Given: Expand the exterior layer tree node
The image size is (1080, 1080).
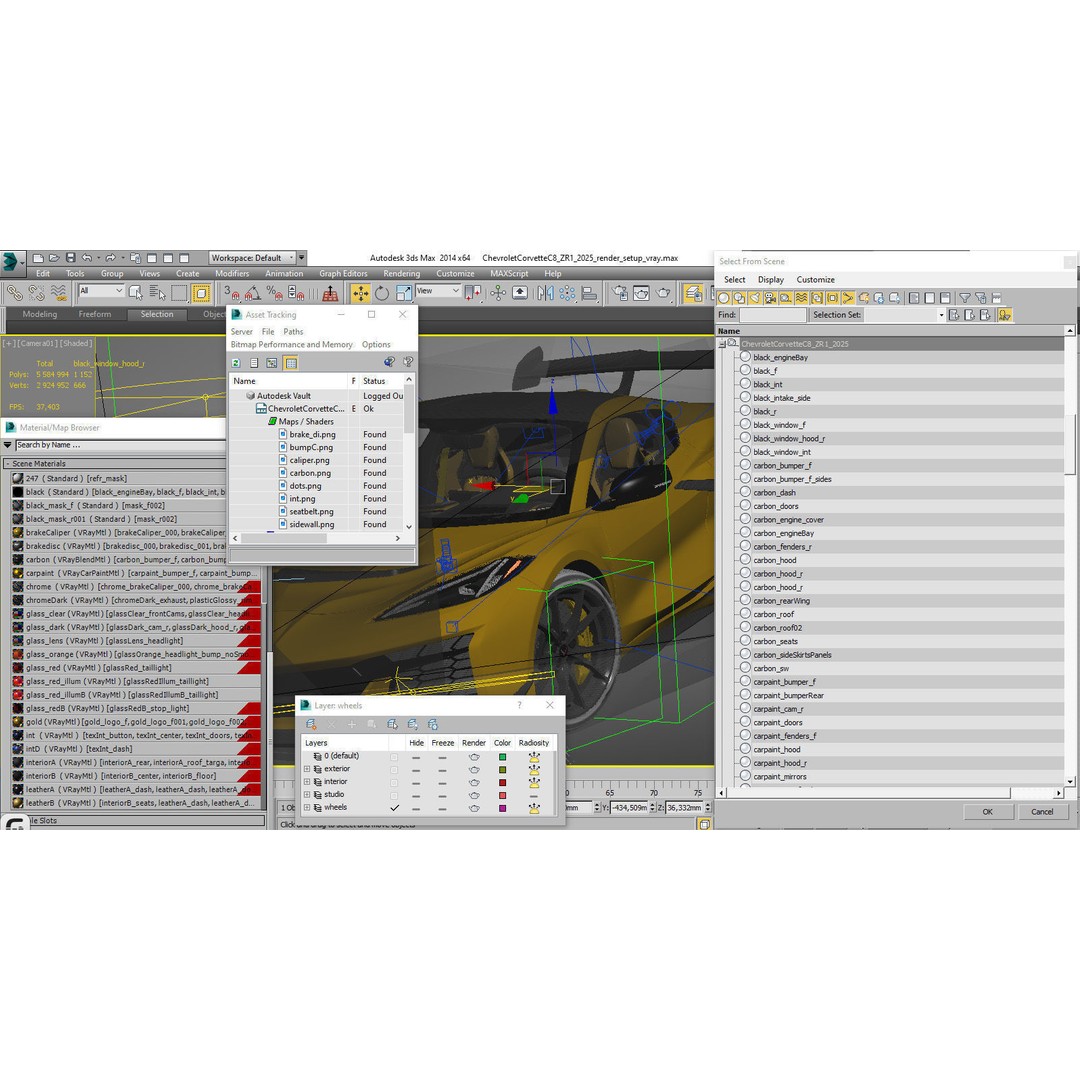Looking at the screenshot, I should click(307, 769).
